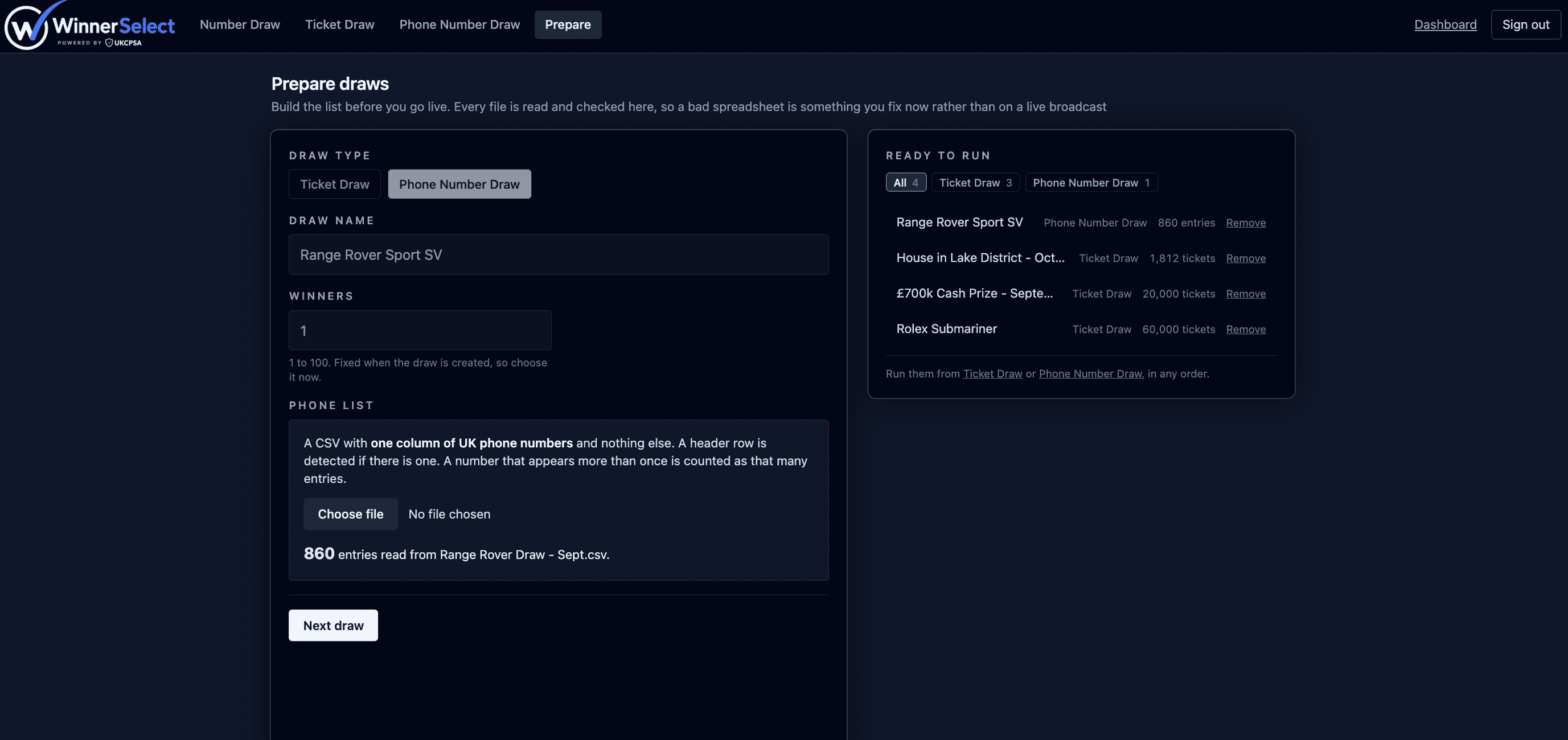
Task: Select the Prepare nav tab
Action: coord(568,24)
